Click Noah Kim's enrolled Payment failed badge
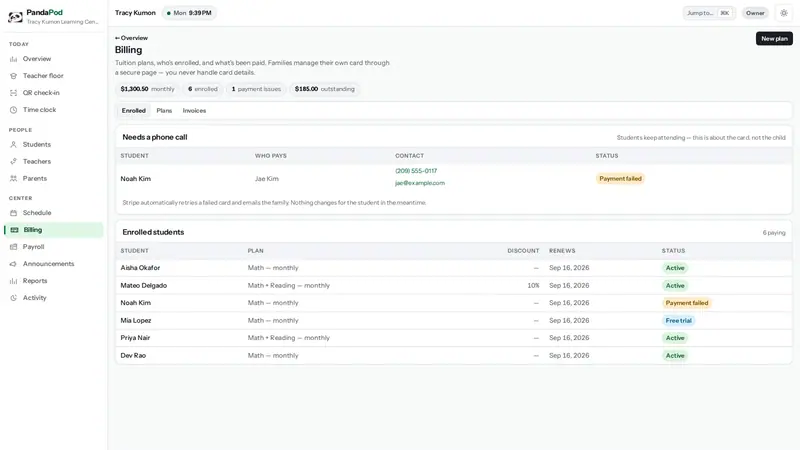The height and width of the screenshot is (450, 800). click(x=687, y=303)
